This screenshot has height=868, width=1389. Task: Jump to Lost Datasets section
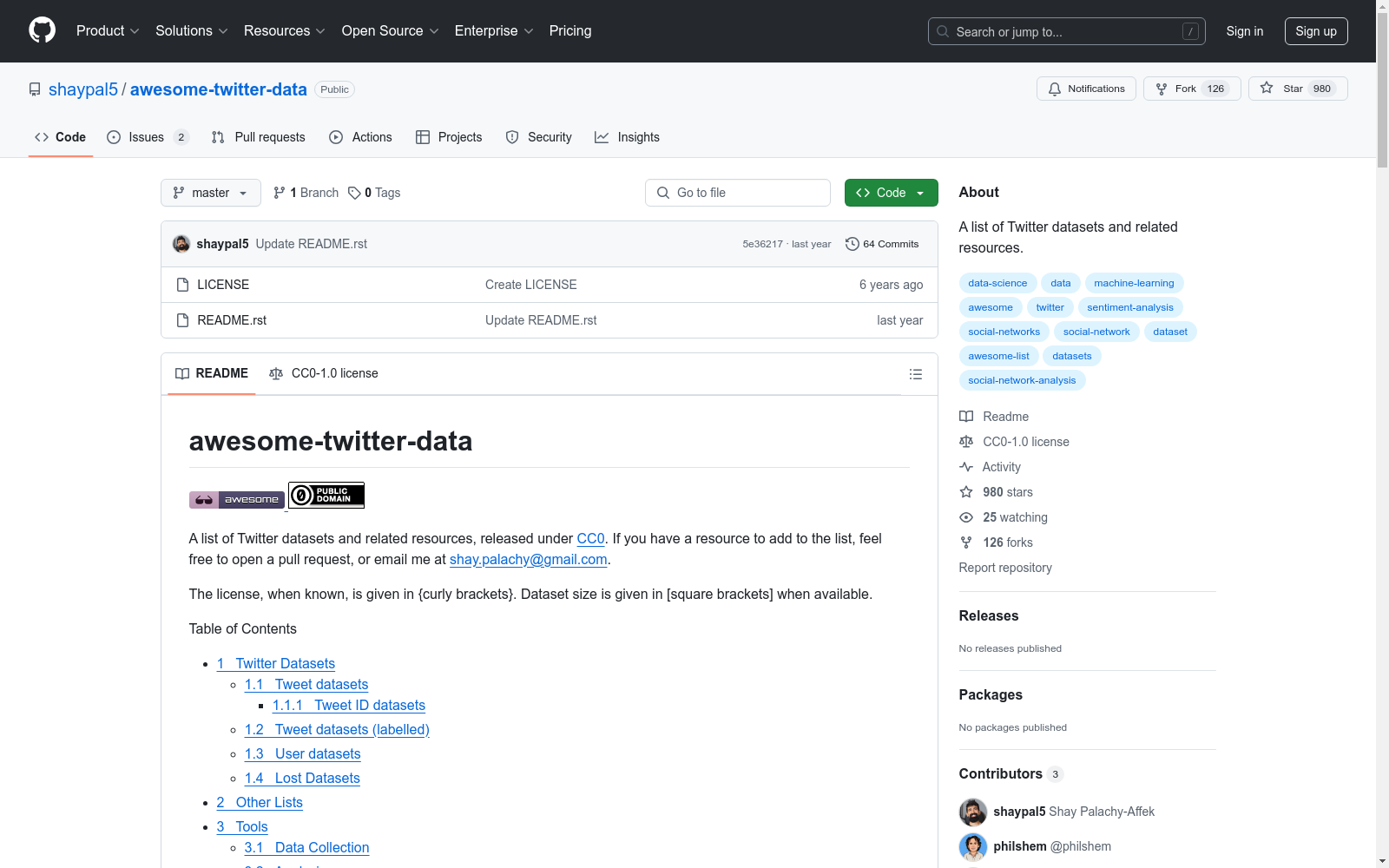pos(302,778)
